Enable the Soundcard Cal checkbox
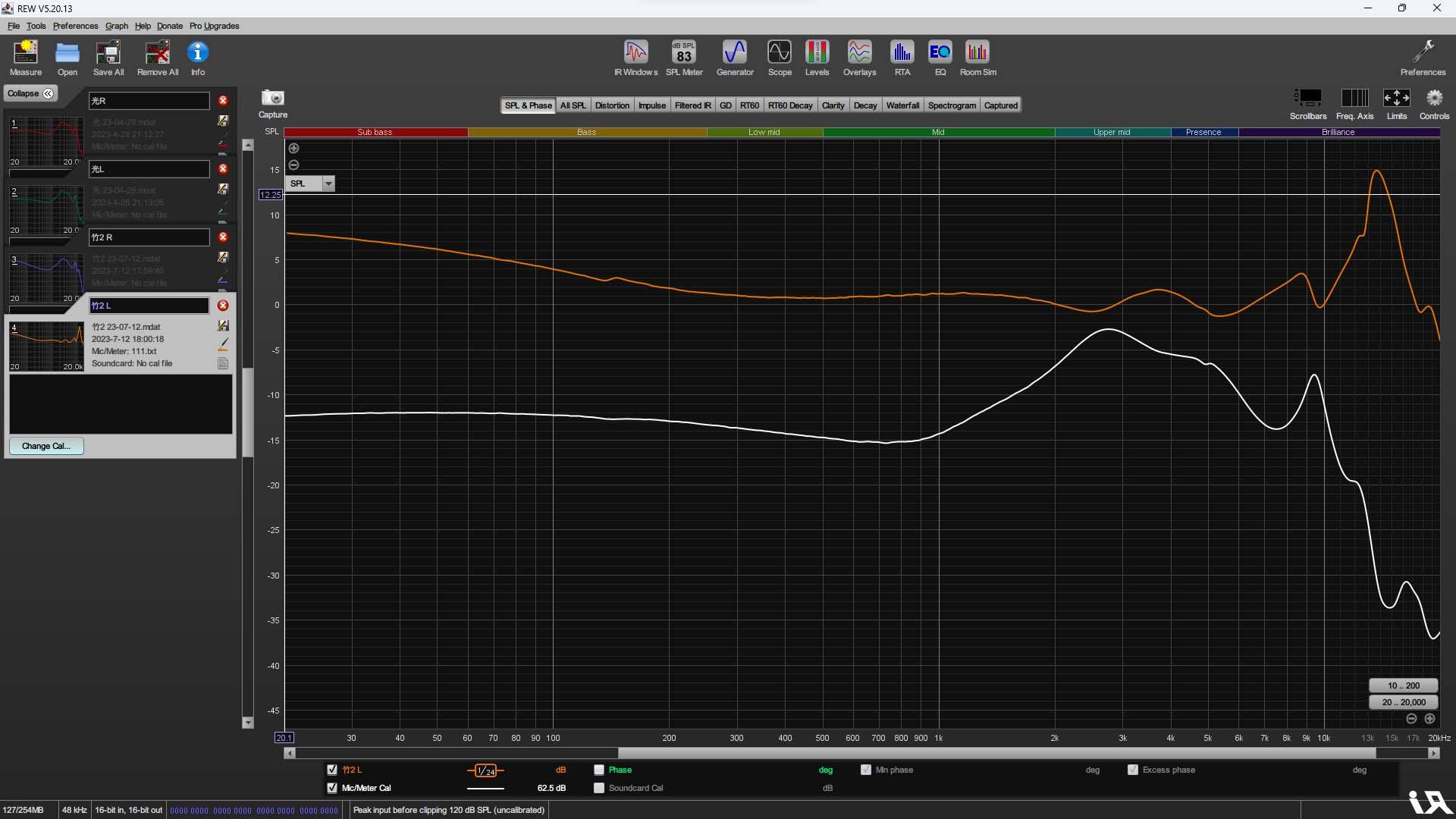Screen dimensions: 1456x819 click(x=599, y=788)
